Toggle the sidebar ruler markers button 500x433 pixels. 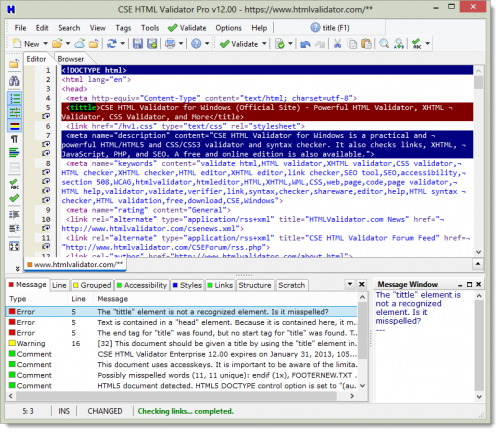[14, 112]
